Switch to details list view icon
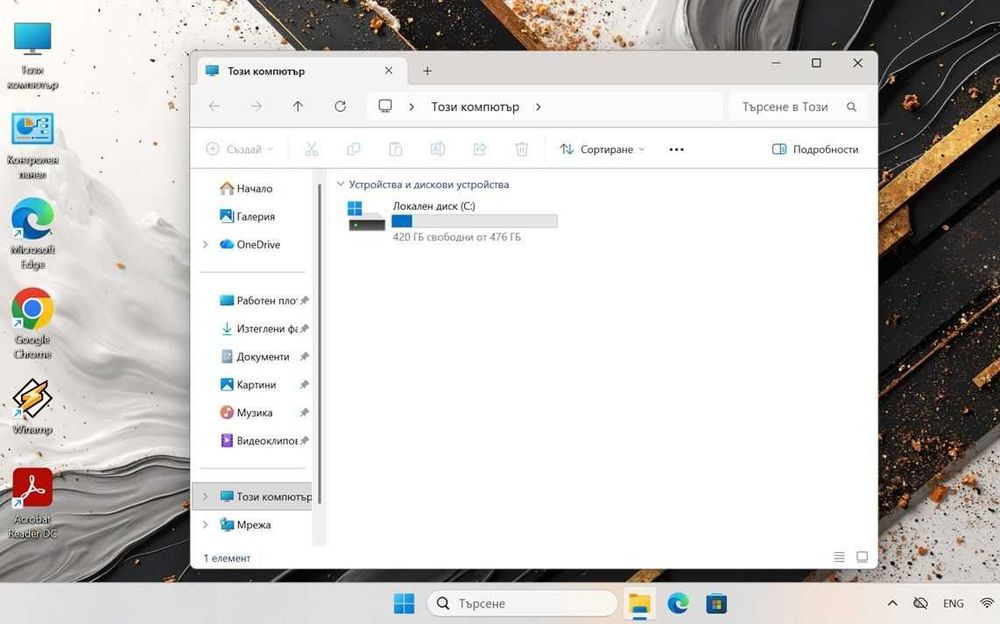 839,557
